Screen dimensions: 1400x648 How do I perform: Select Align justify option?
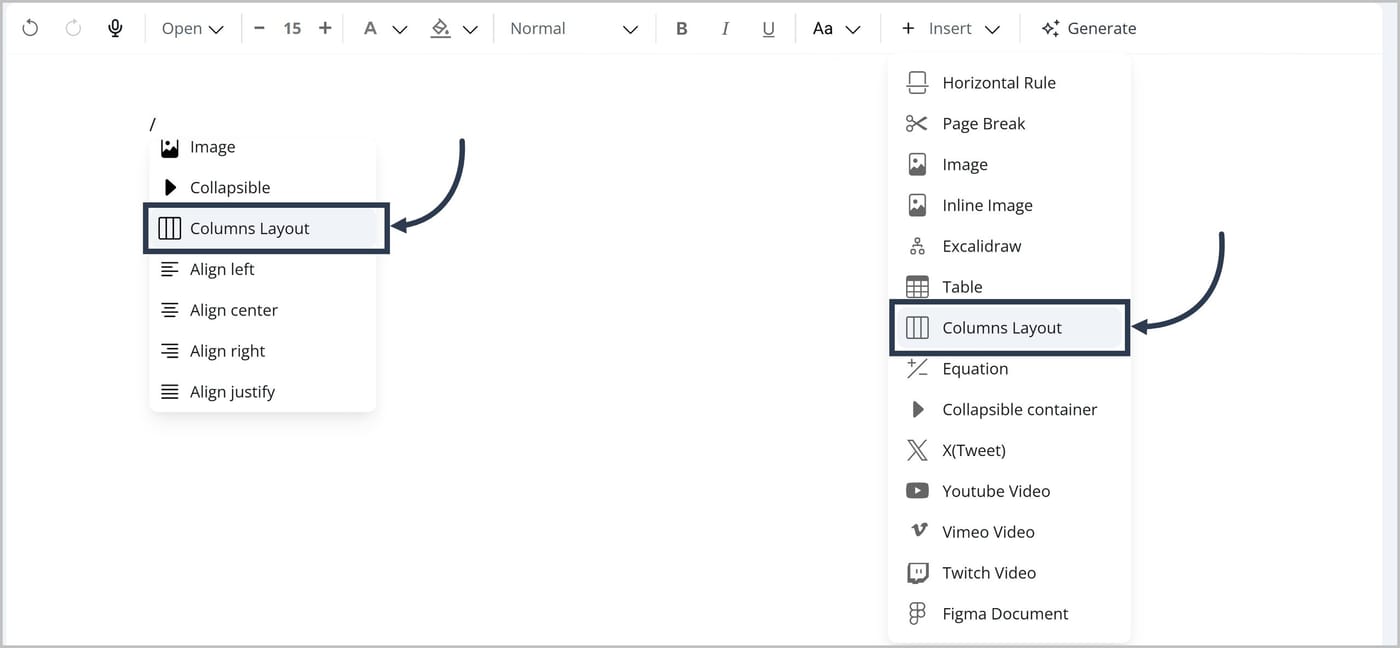263,392
